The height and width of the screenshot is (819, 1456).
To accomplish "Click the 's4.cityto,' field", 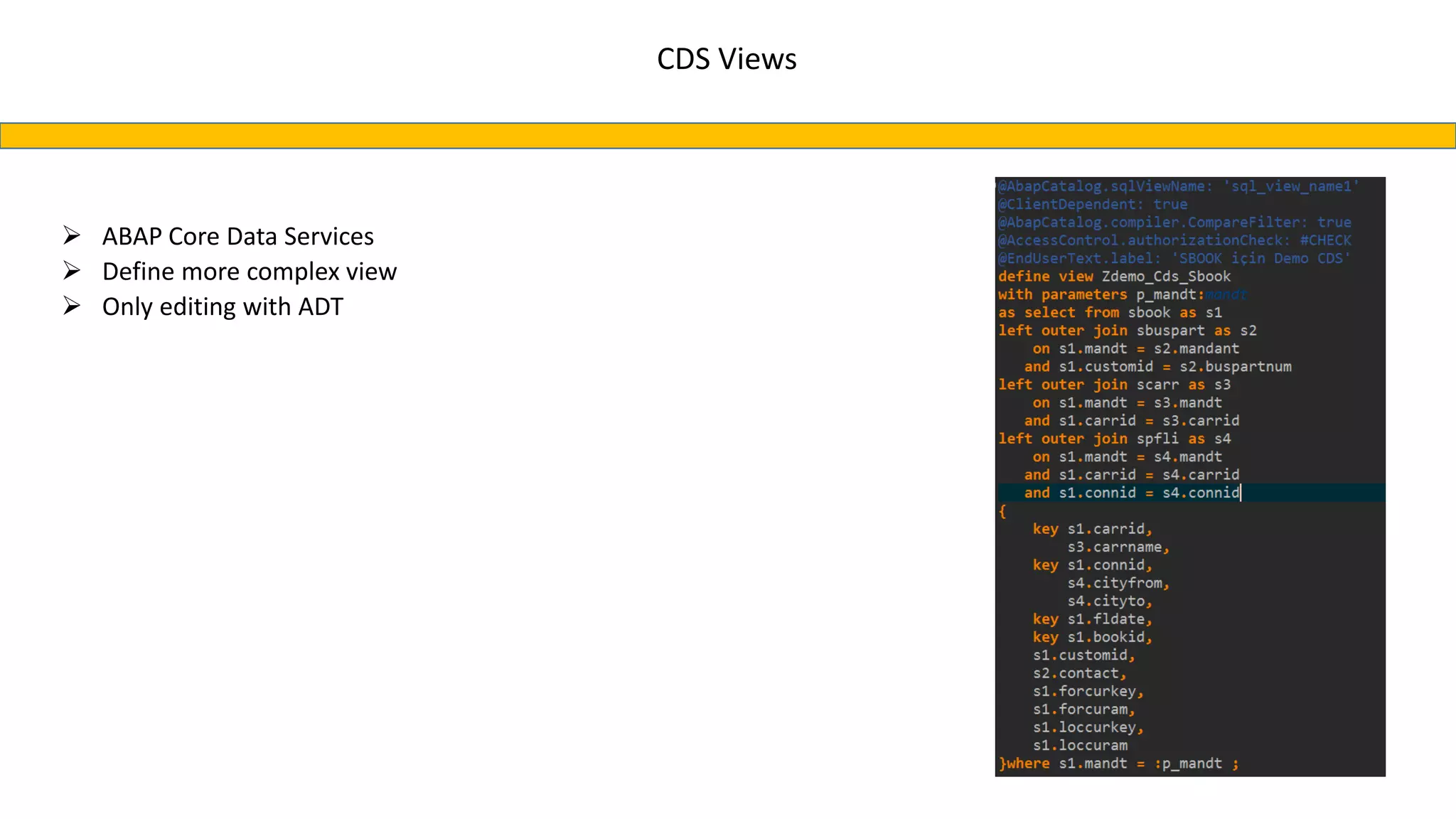I will tap(1110, 601).
